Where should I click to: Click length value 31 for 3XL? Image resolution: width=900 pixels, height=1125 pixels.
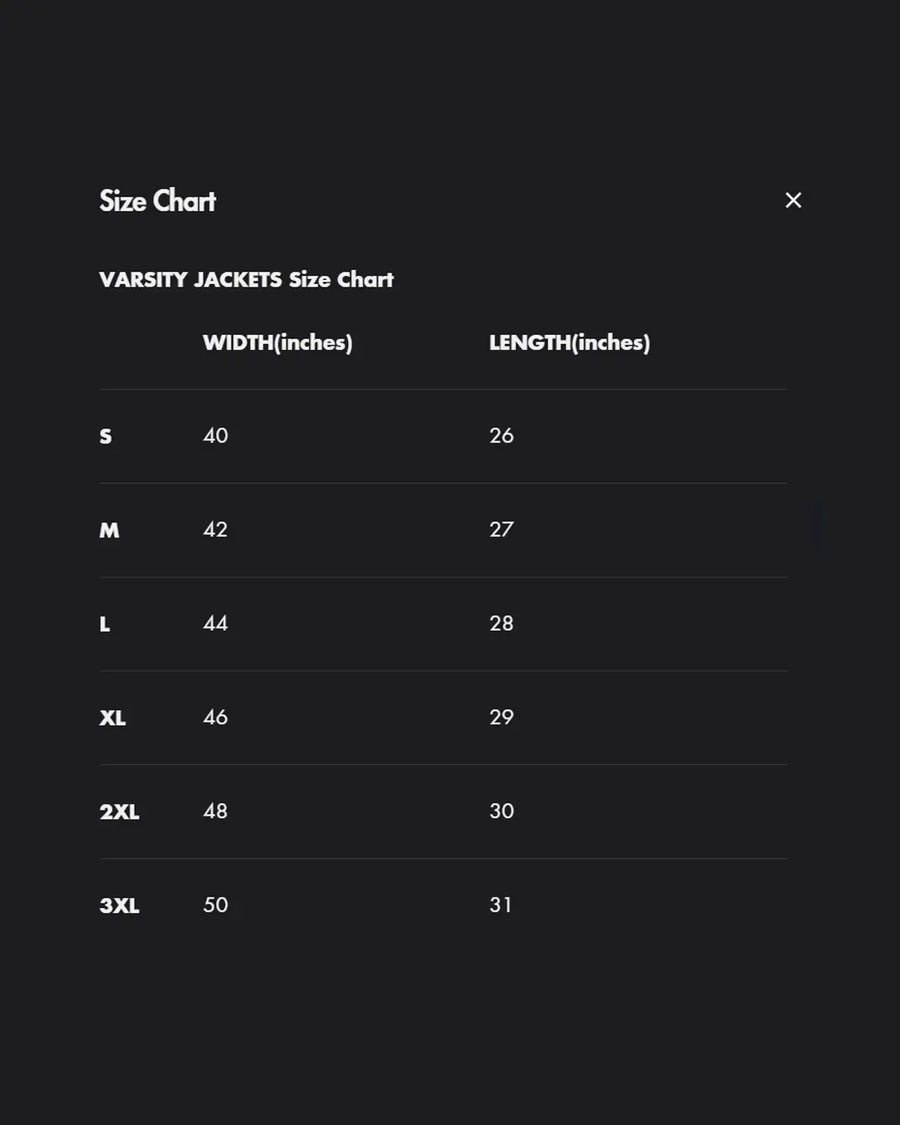(501, 905)
